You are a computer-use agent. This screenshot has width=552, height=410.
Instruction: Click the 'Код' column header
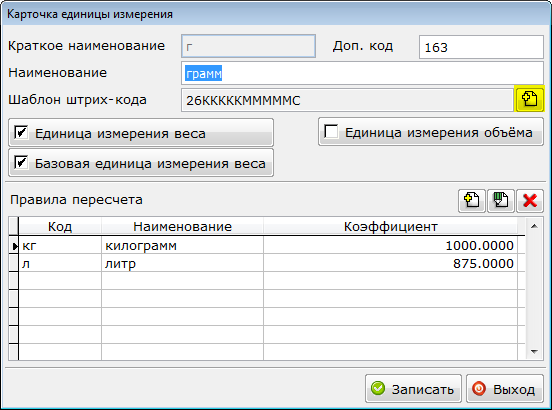pyautogui.click(x=60, y=226)
